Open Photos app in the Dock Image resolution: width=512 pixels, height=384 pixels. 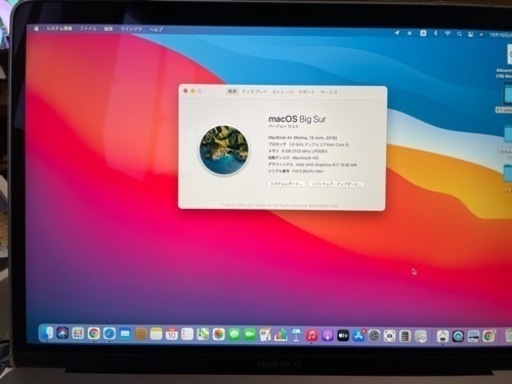219,334
